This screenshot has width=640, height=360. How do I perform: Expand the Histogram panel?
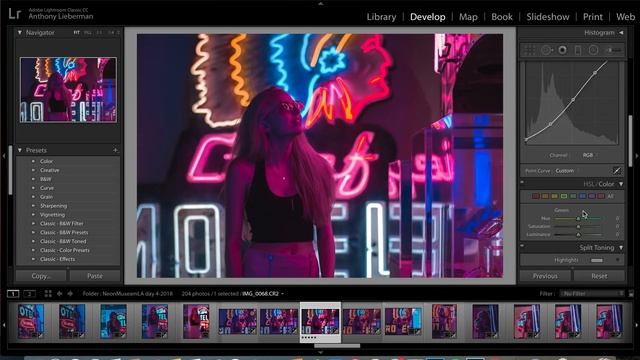pyautogui.click(x=621, y=32)
